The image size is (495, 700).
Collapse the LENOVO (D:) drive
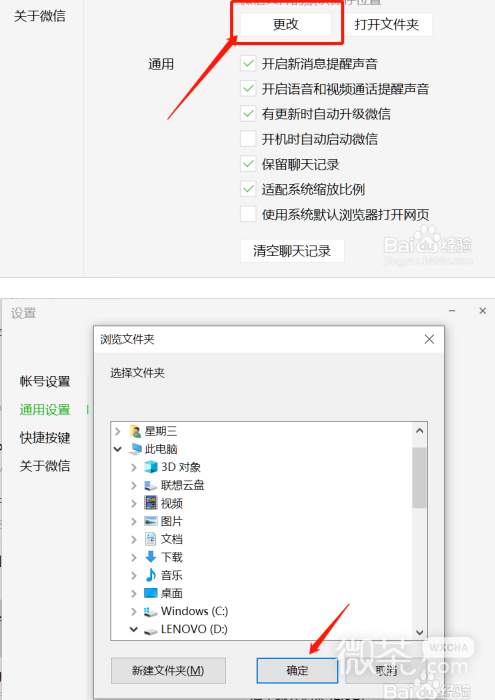(x=133, y=629)
